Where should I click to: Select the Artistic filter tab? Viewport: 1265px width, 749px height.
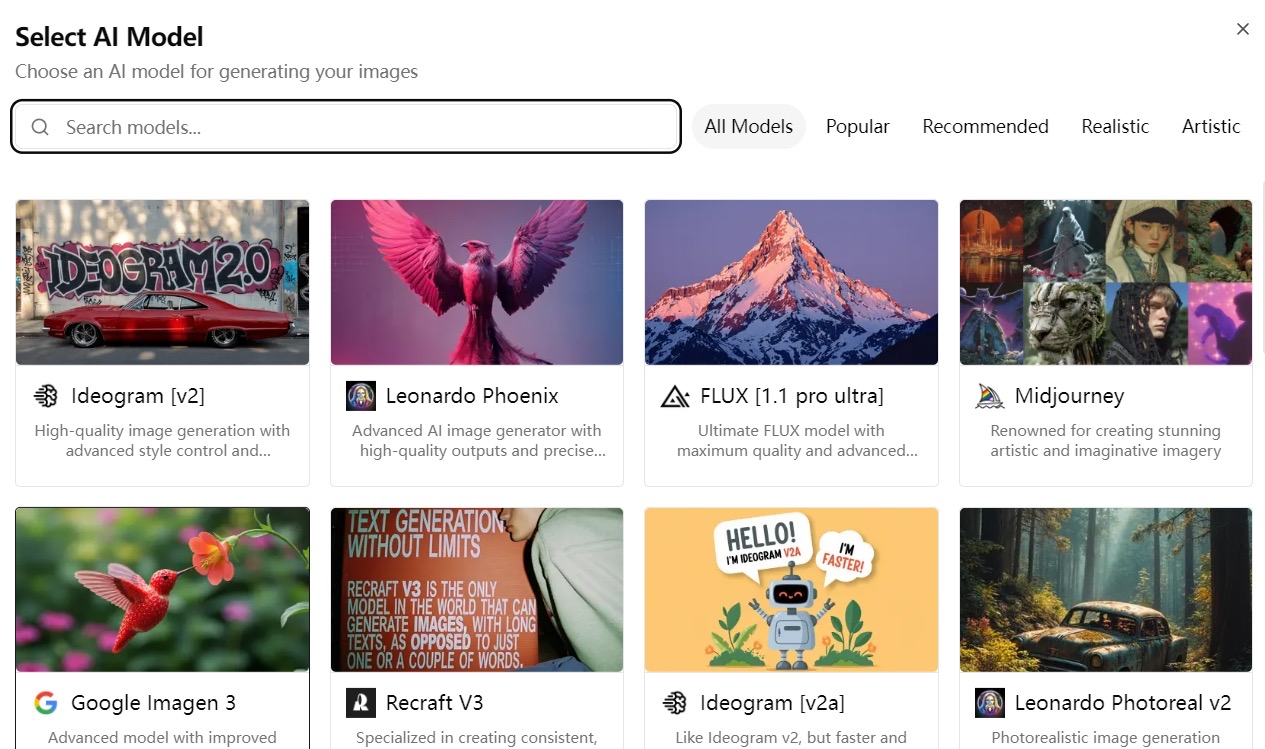pos(1211,127)
